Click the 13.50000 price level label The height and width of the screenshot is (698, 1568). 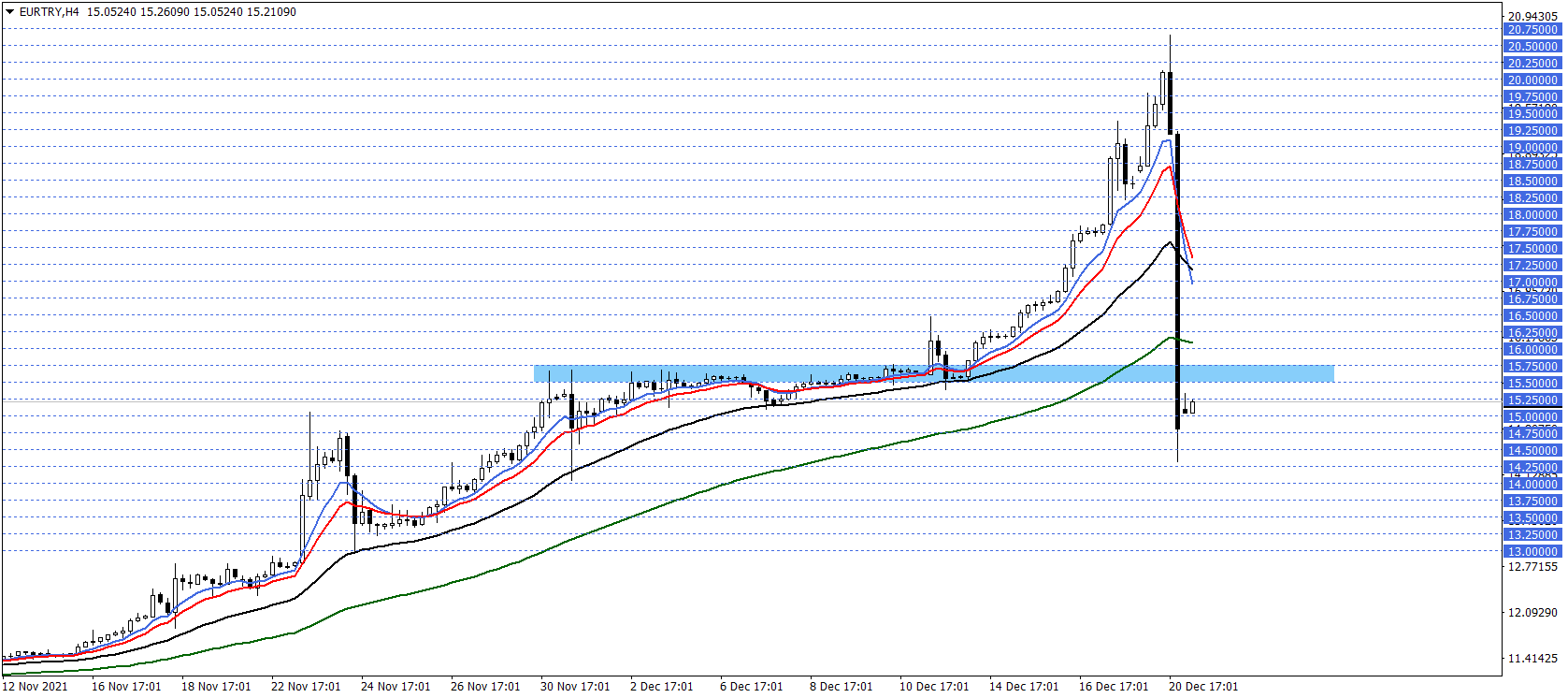[x=1532, y=518]
